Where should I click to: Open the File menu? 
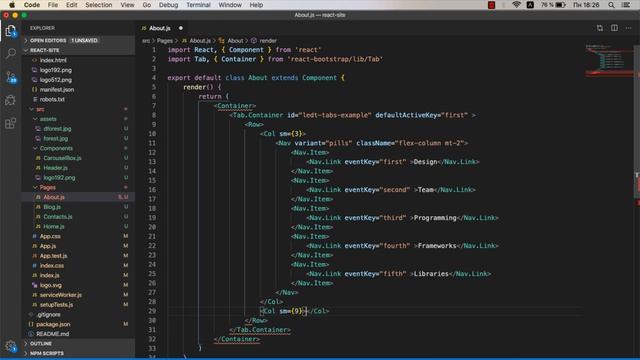(x=53, y=5)
